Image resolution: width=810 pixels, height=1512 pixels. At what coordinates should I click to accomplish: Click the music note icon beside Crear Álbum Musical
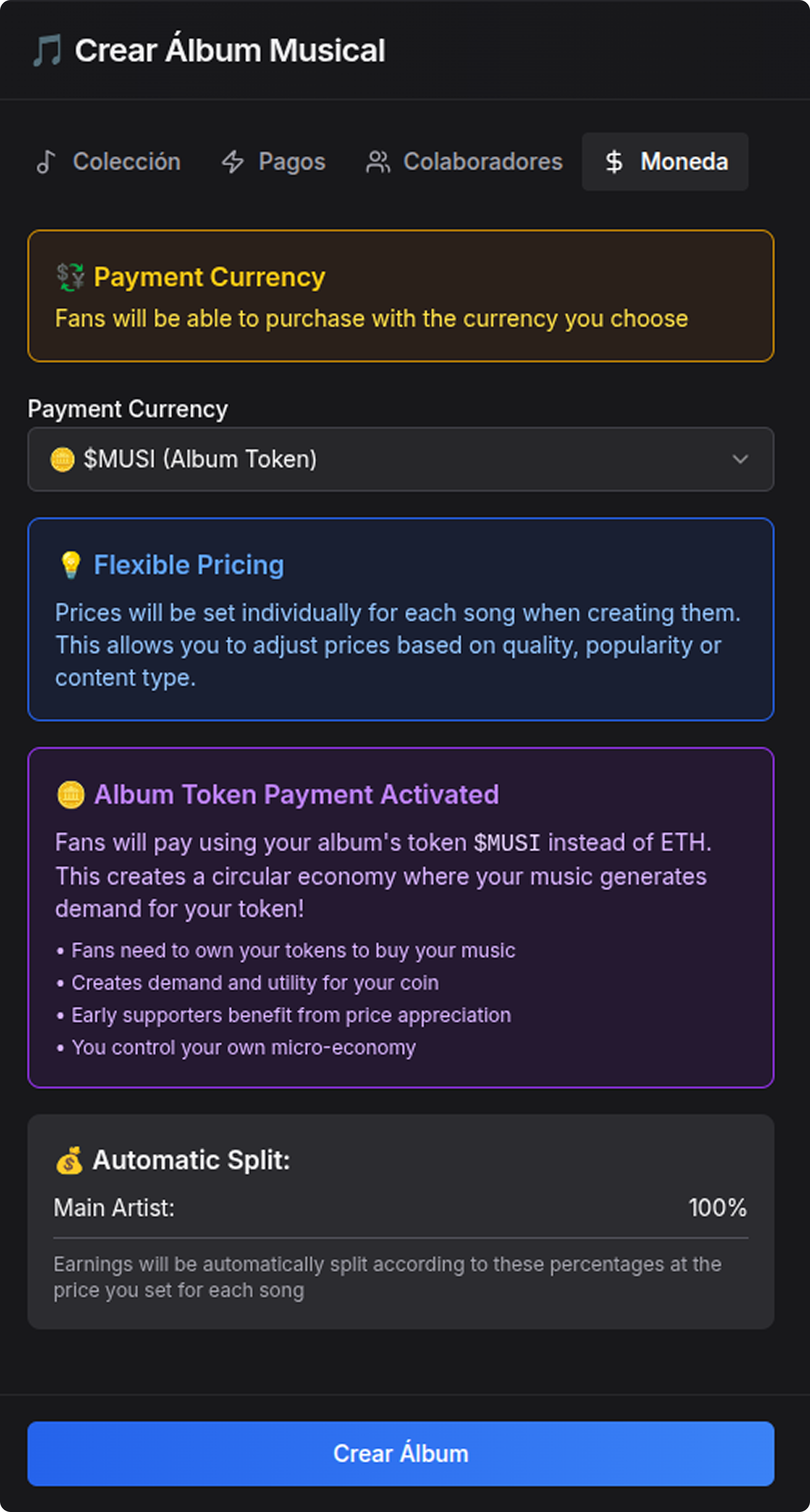(47, 50)
